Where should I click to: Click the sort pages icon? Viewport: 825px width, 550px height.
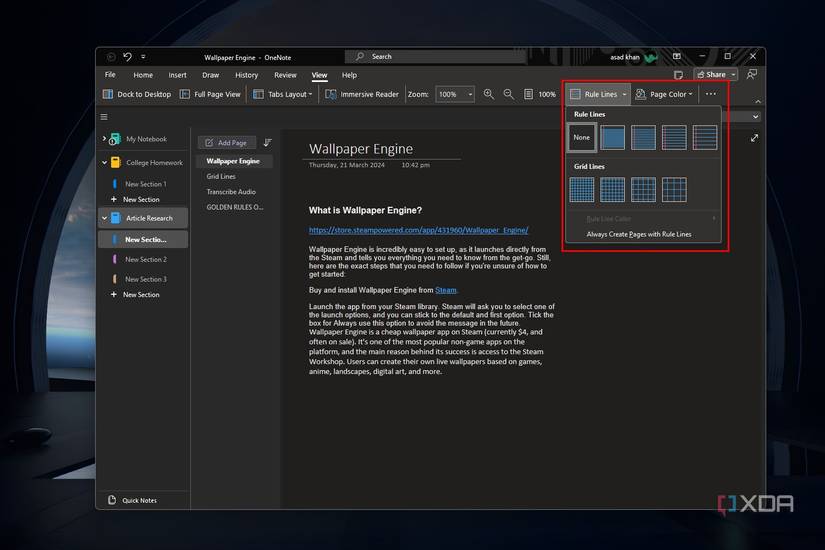pyautogui.click(x=267, y=143)
